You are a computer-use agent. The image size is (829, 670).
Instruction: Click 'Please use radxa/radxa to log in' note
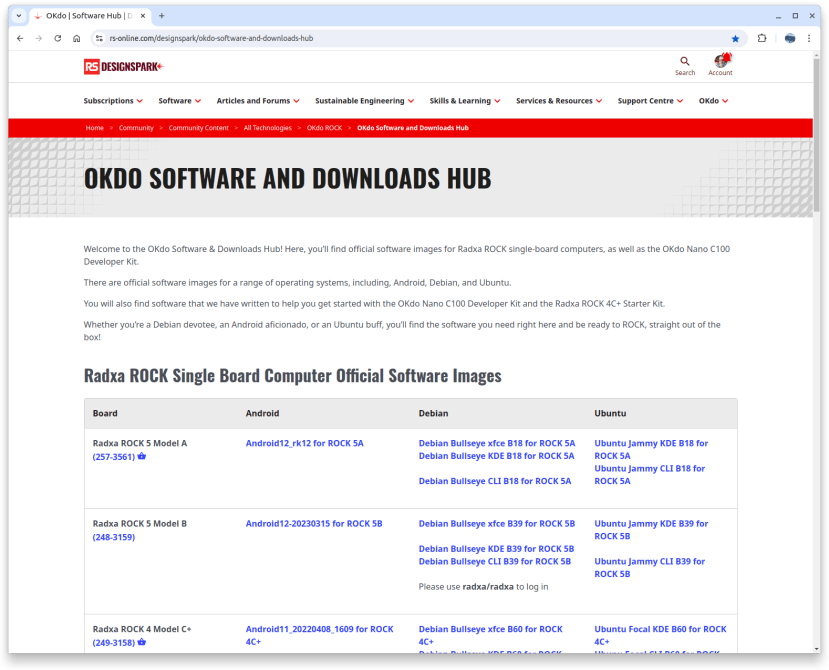tap(483, 587)
